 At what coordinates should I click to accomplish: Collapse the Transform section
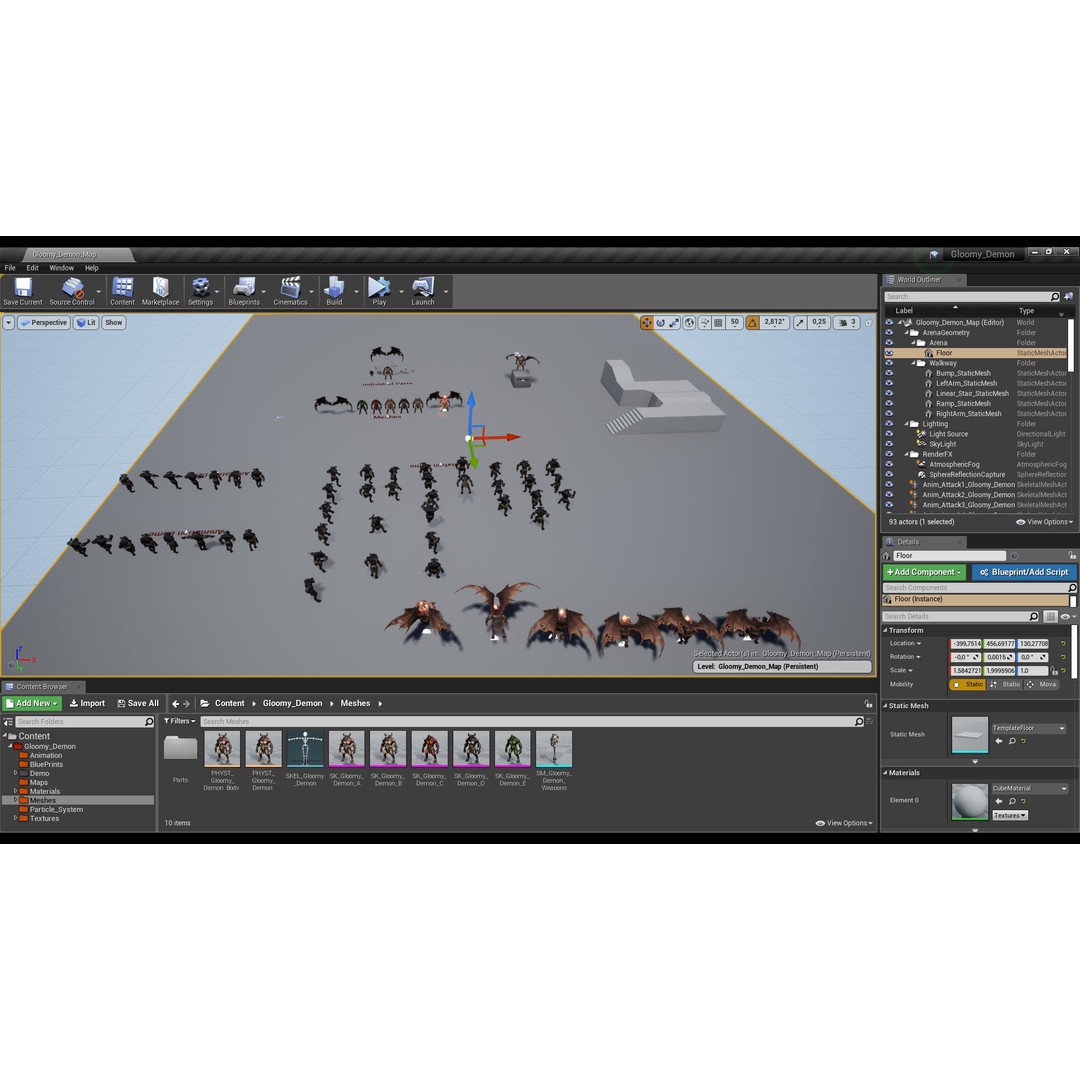886,630
